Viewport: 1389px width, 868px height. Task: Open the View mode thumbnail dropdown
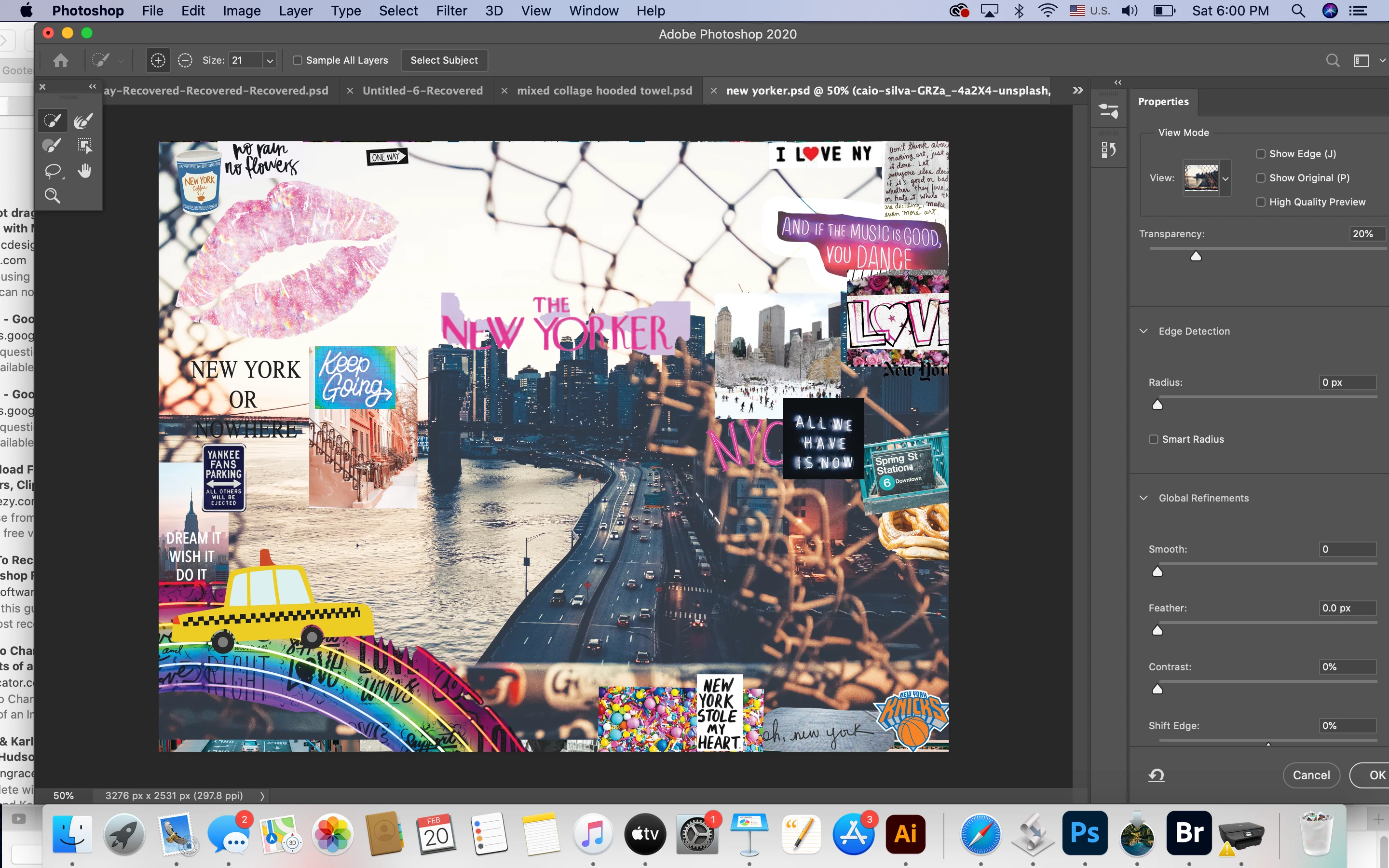[x=1226, y=178]
